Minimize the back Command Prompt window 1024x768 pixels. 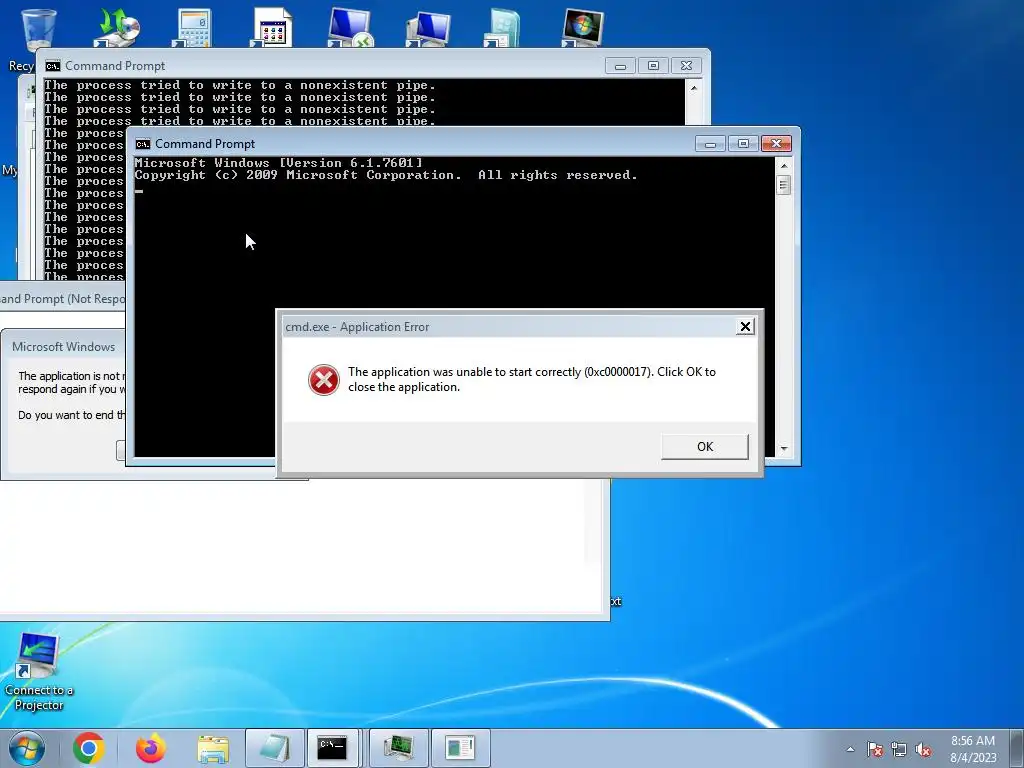tap(620, 66)
